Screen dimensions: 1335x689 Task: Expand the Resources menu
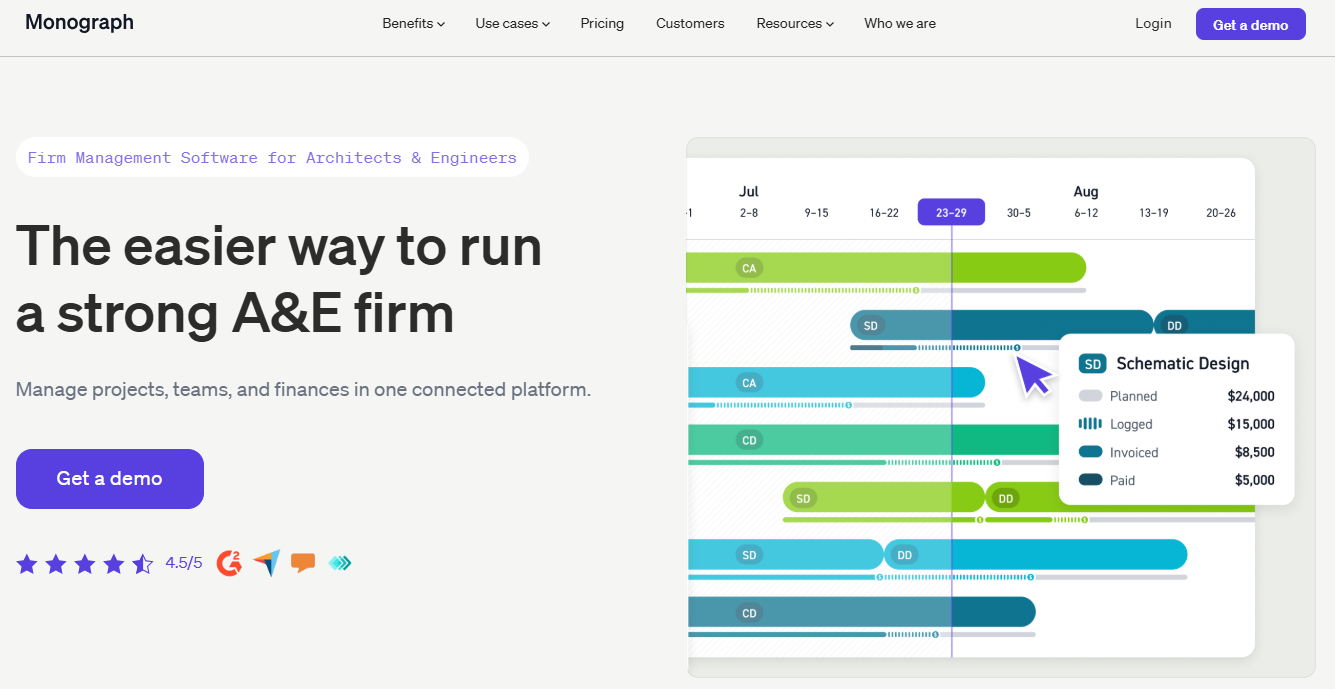pos(795,23)
